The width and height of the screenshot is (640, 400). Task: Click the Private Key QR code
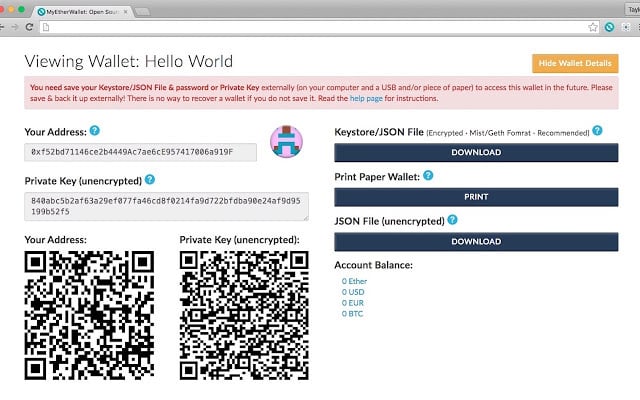click(244, 316)
